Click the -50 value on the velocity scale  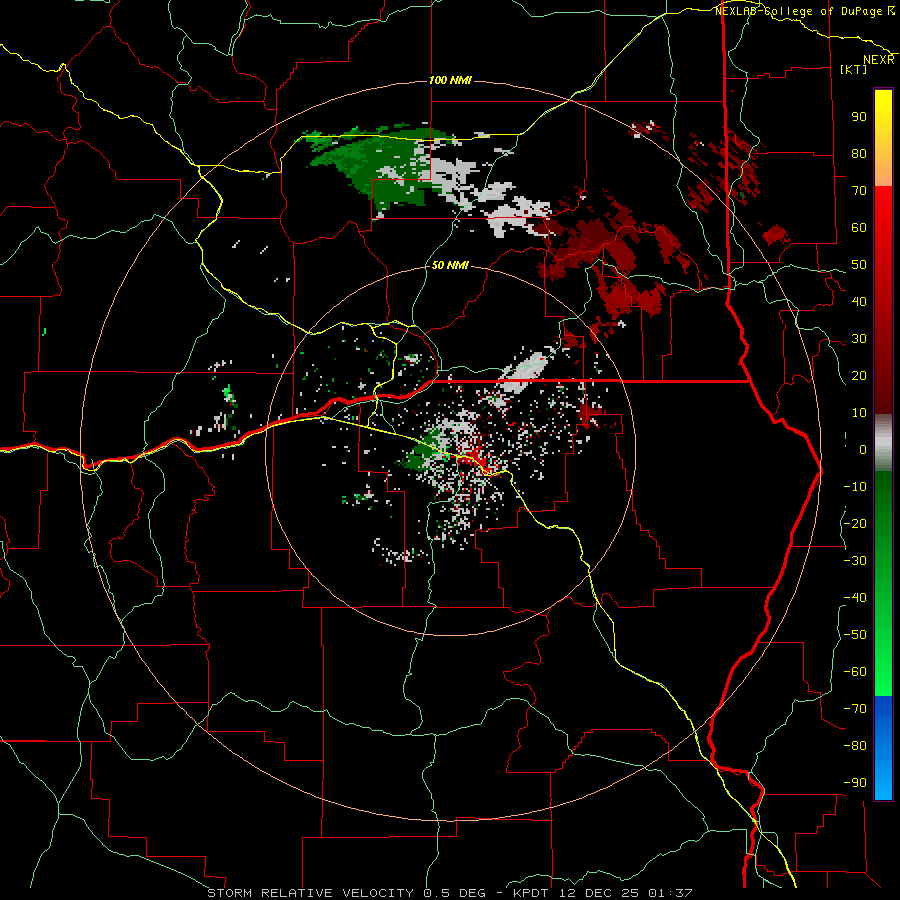point(855,635)
